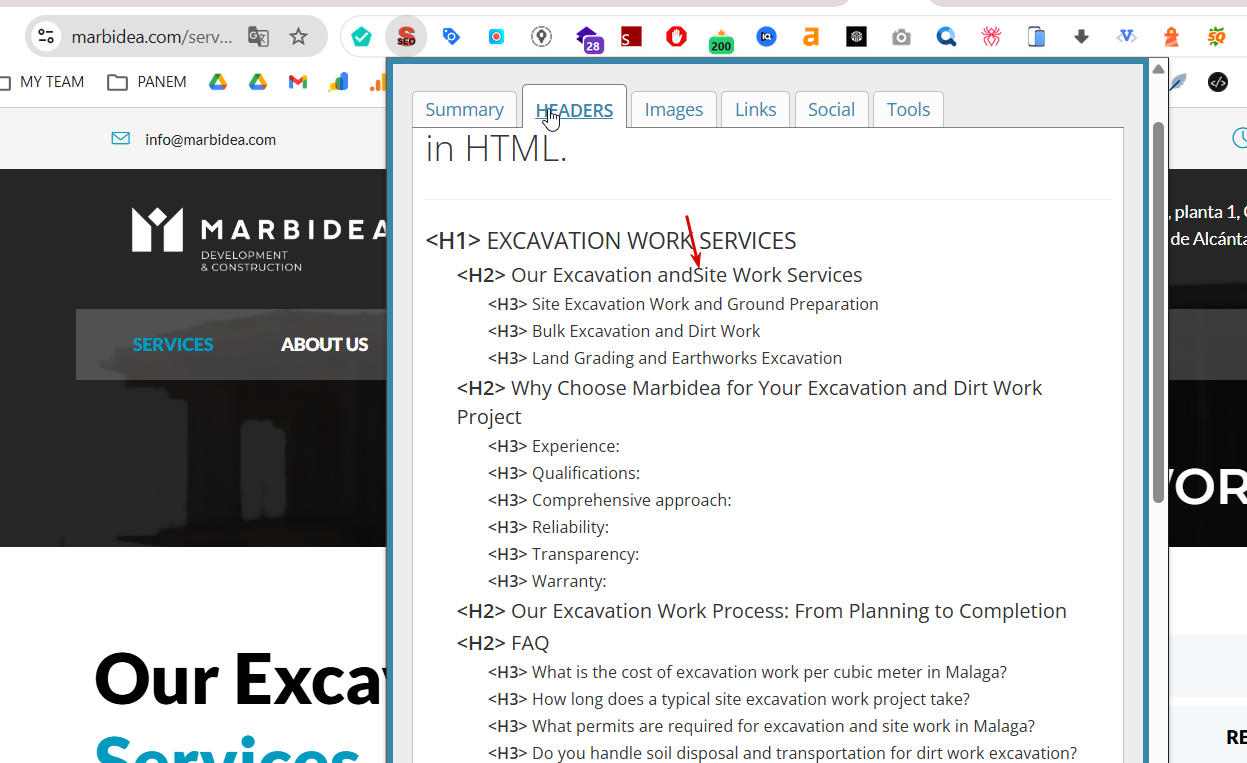The height and width of the screenshot is (763, 1247).
Task: Open the Images tab
Action: pos(674,109)
